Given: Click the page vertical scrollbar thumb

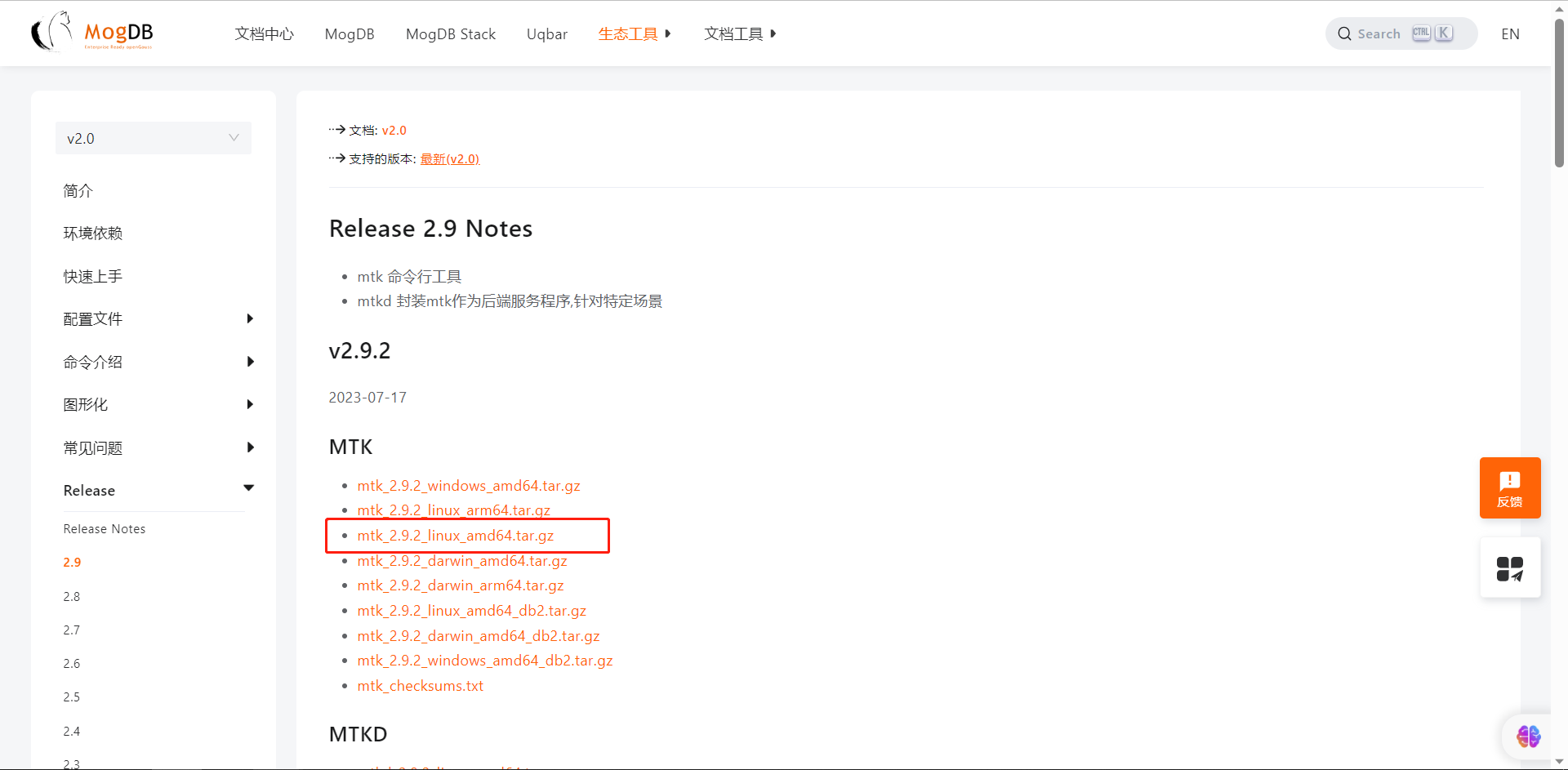Looking at the screenshot, I should click(1559, 92).
